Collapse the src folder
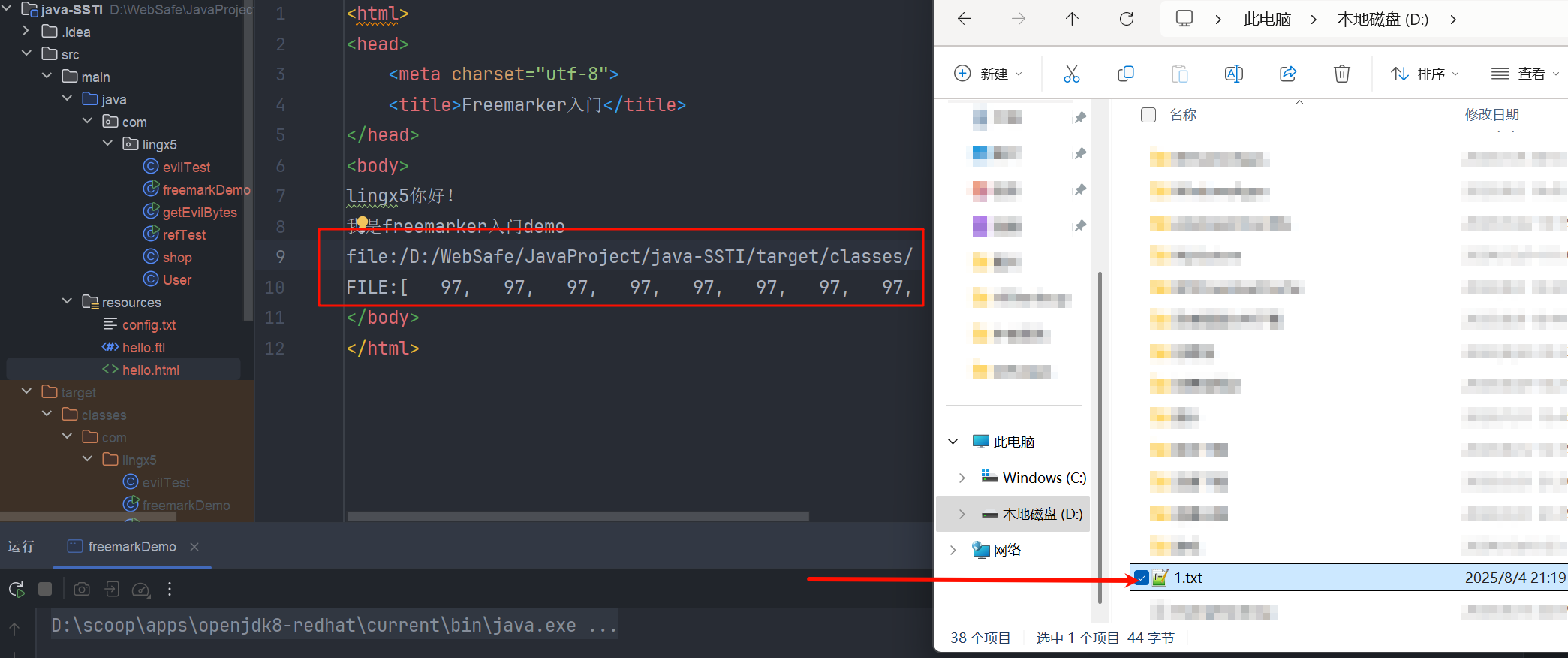Viewport: 1568px width, 658px height. tap(26, 53)
